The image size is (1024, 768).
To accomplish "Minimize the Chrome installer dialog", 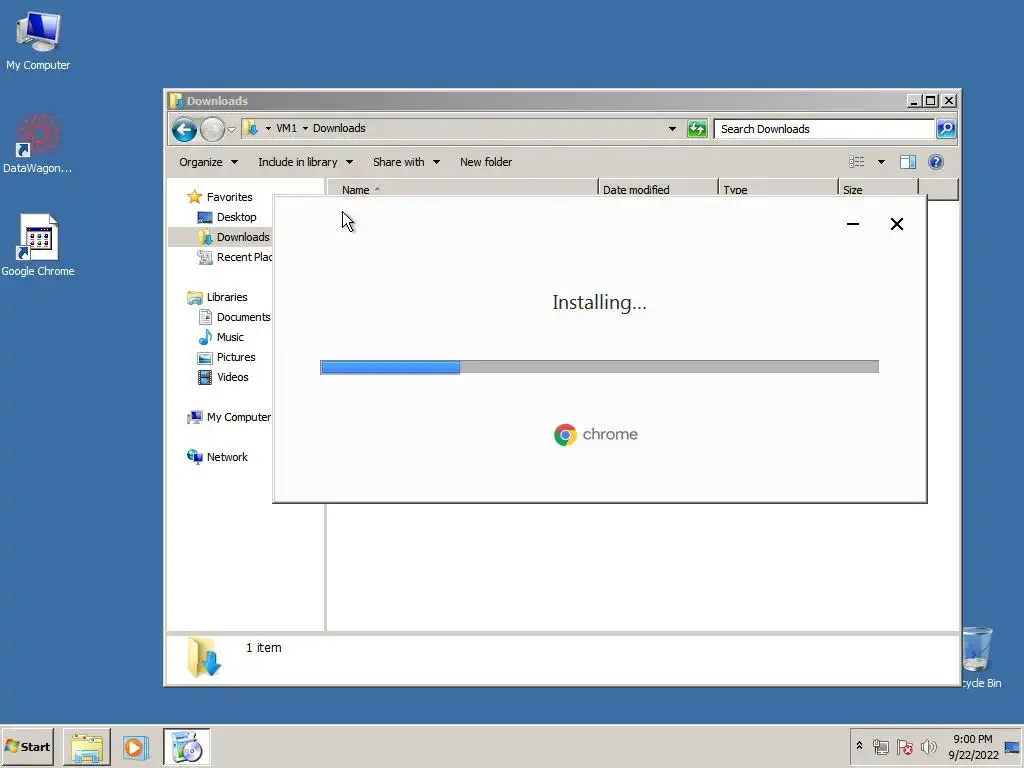I will [852, 224].
